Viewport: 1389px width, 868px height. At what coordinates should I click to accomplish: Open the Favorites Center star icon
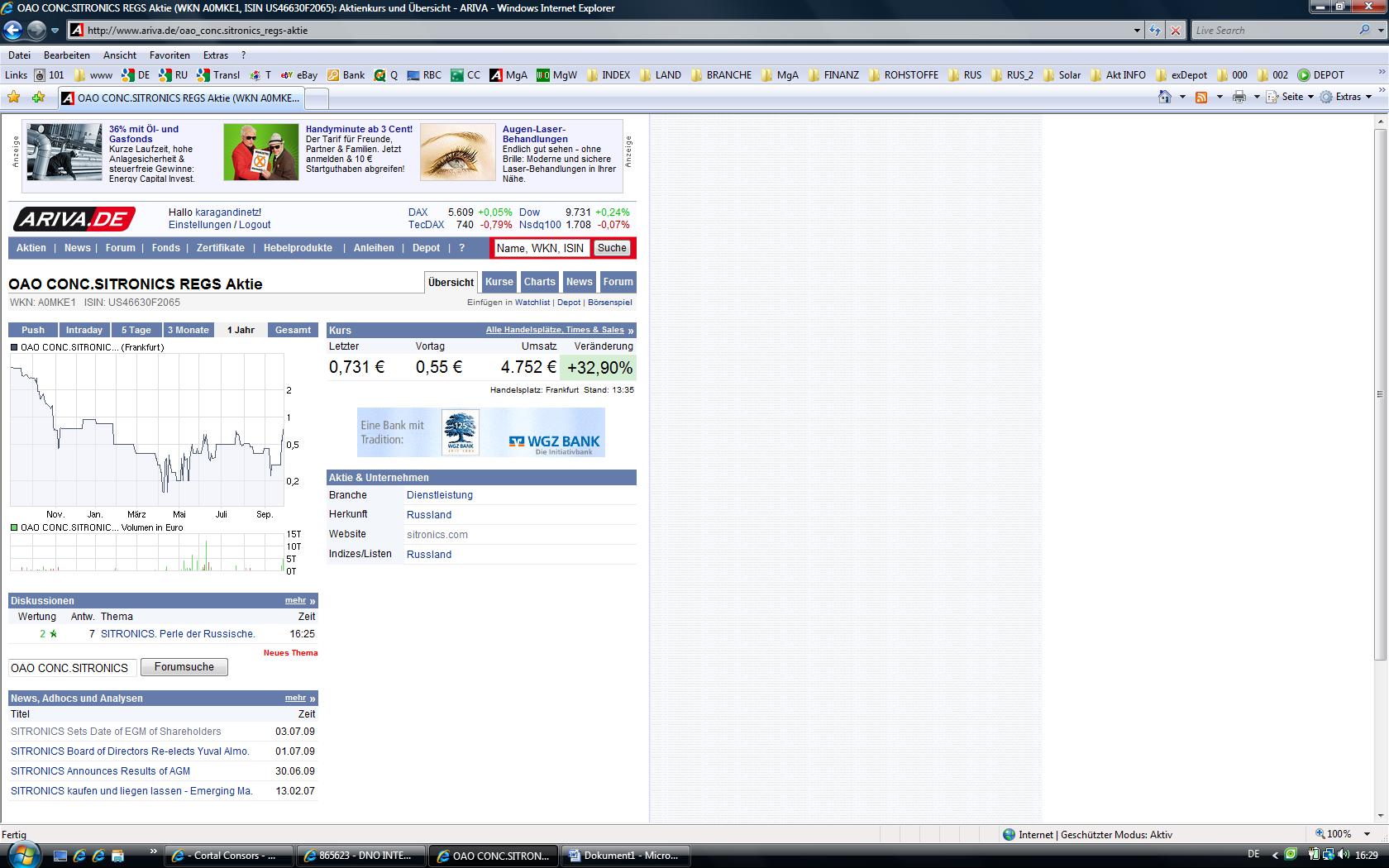click(x=14, y=98)
